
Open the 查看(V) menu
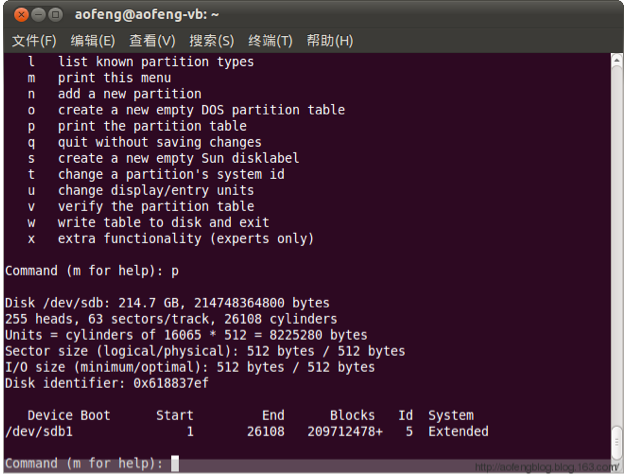(152, 40)
